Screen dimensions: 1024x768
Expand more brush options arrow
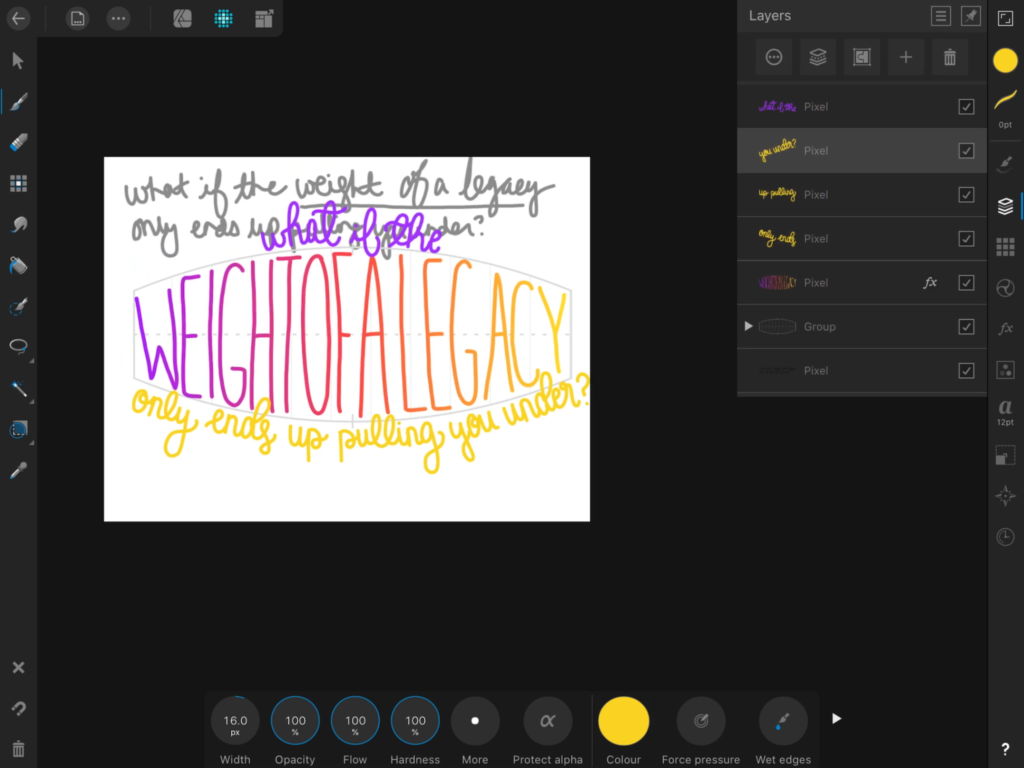(837, 718)
